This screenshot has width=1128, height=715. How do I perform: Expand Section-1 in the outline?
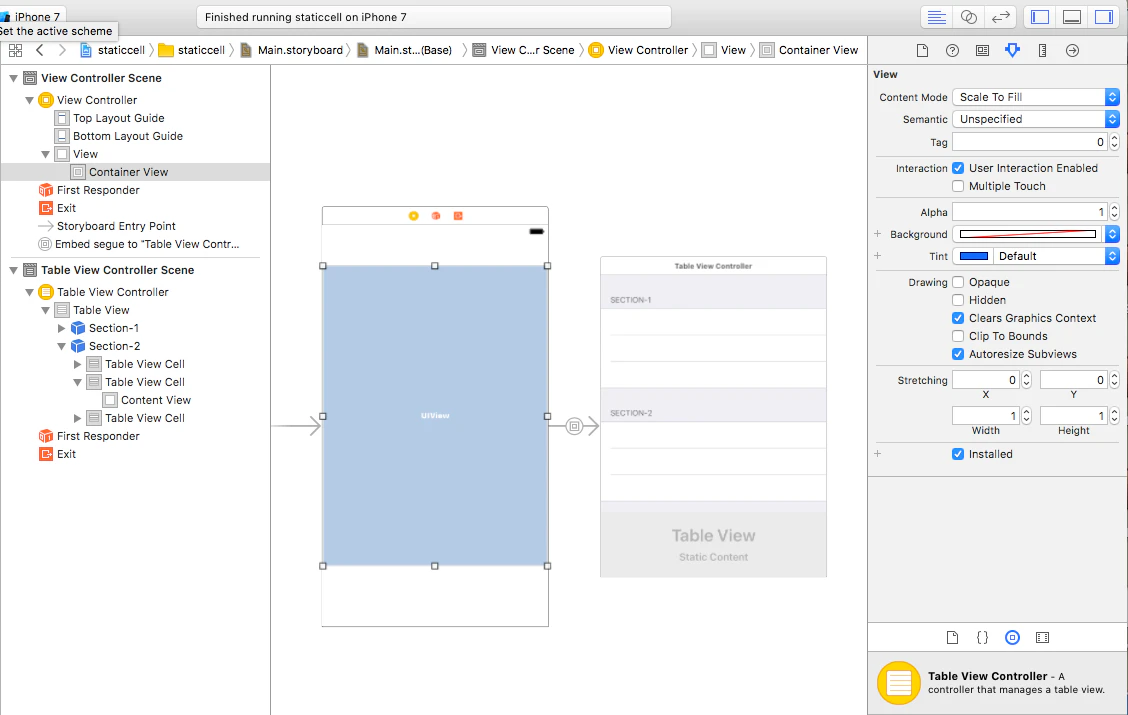tap(62, 328)
